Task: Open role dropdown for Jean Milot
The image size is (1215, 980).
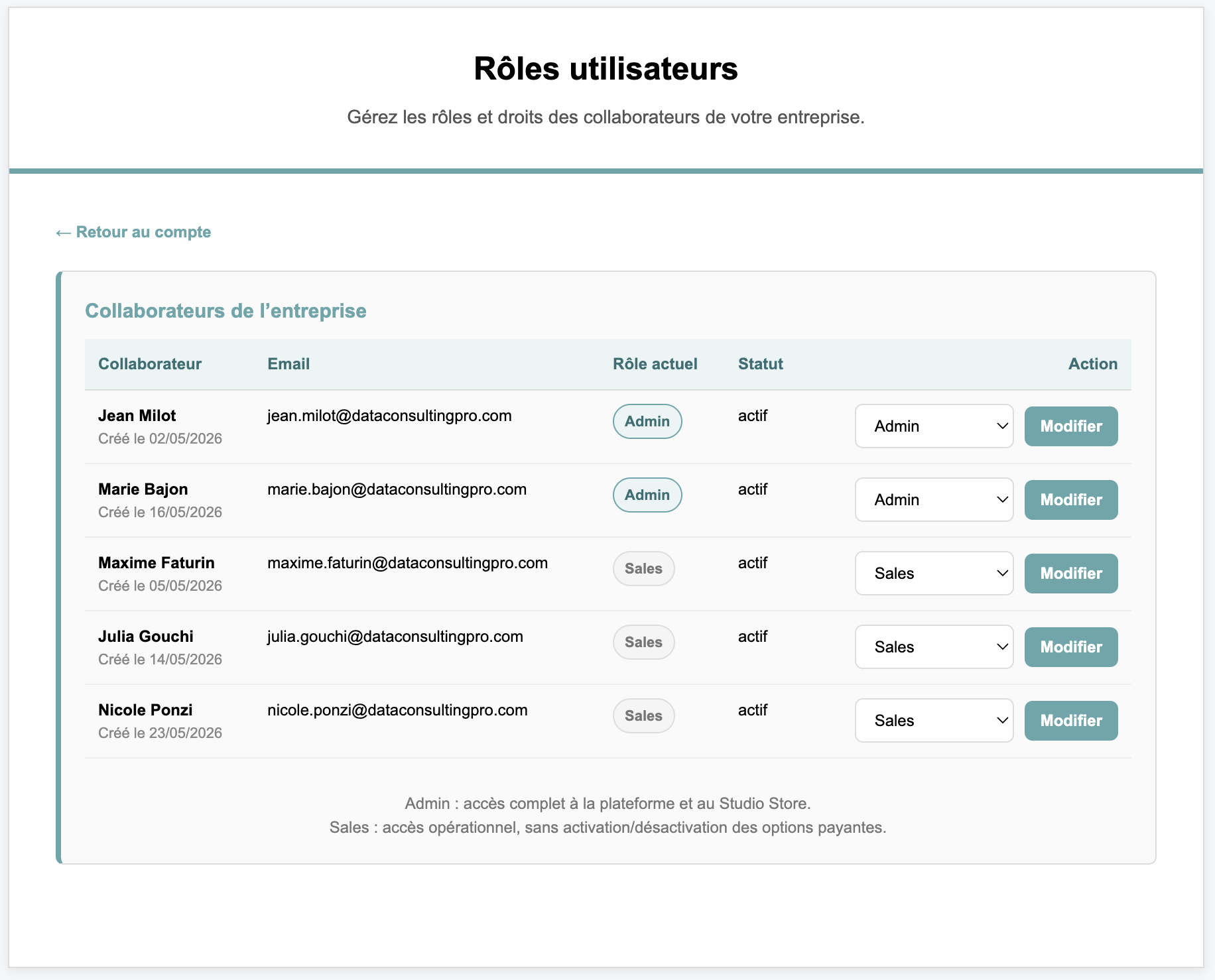Action: [934, 426]
